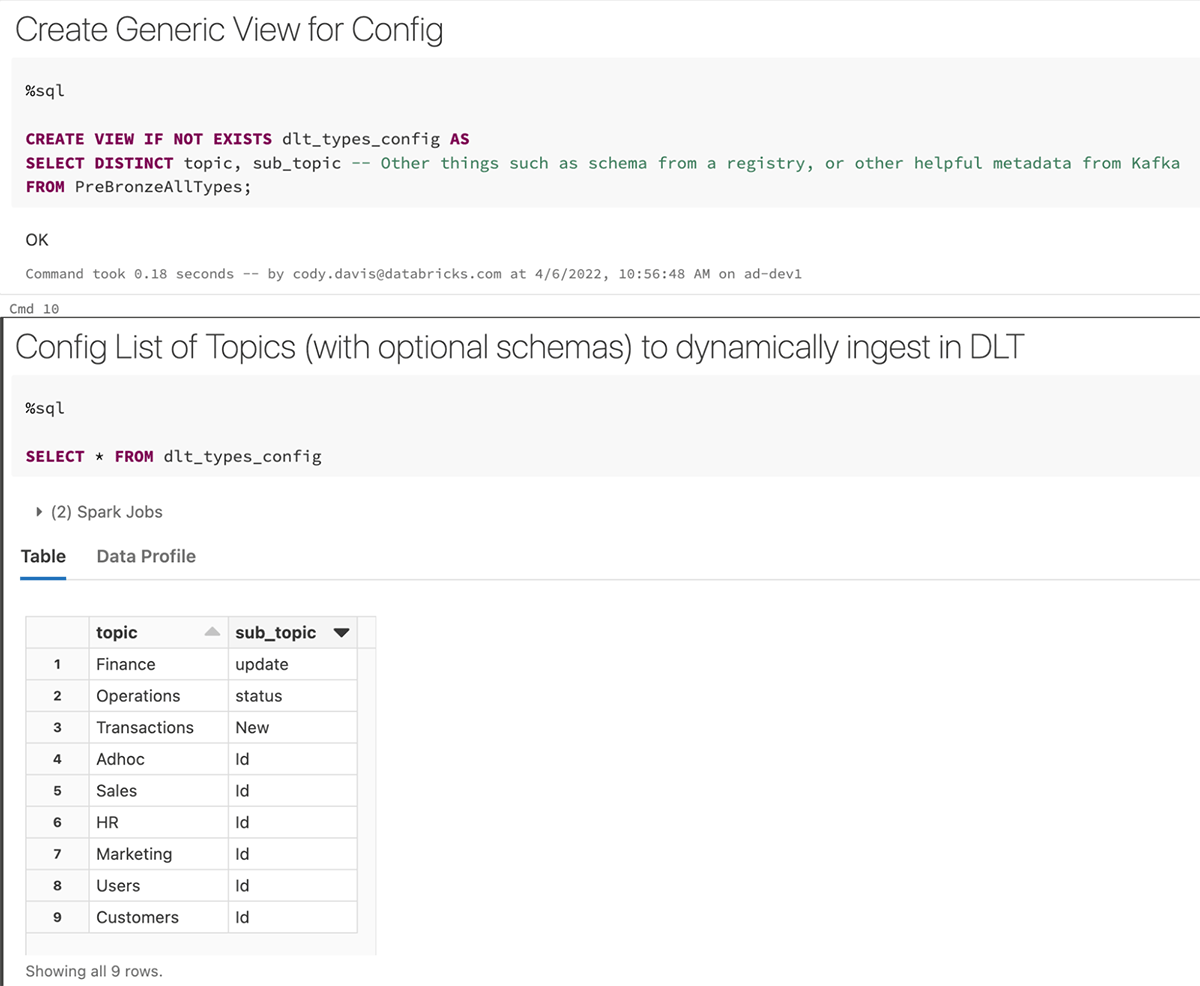Select the Marketing row topic cell

(134, 854)
